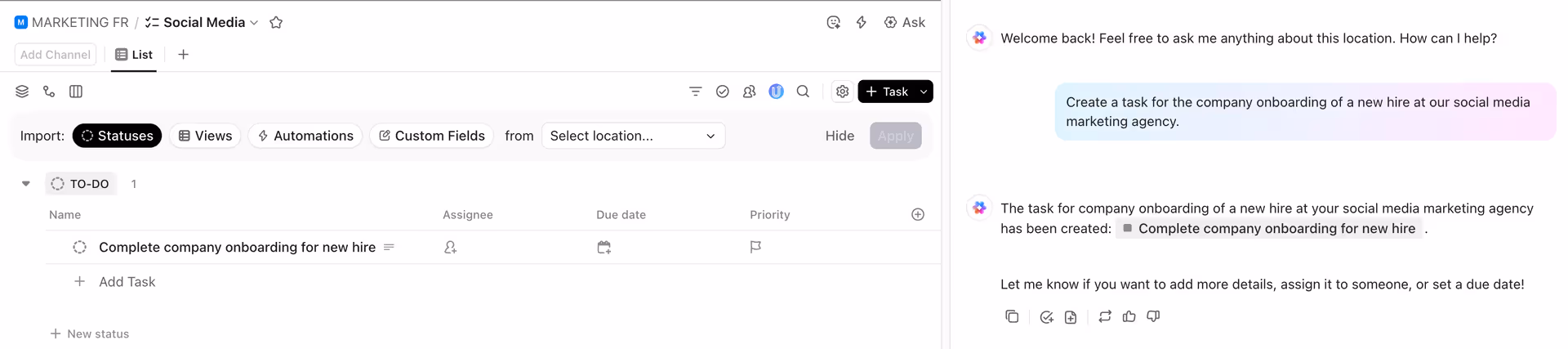
Task: Click the lightning bolt automations icon
Action: (x=861, y=23)
